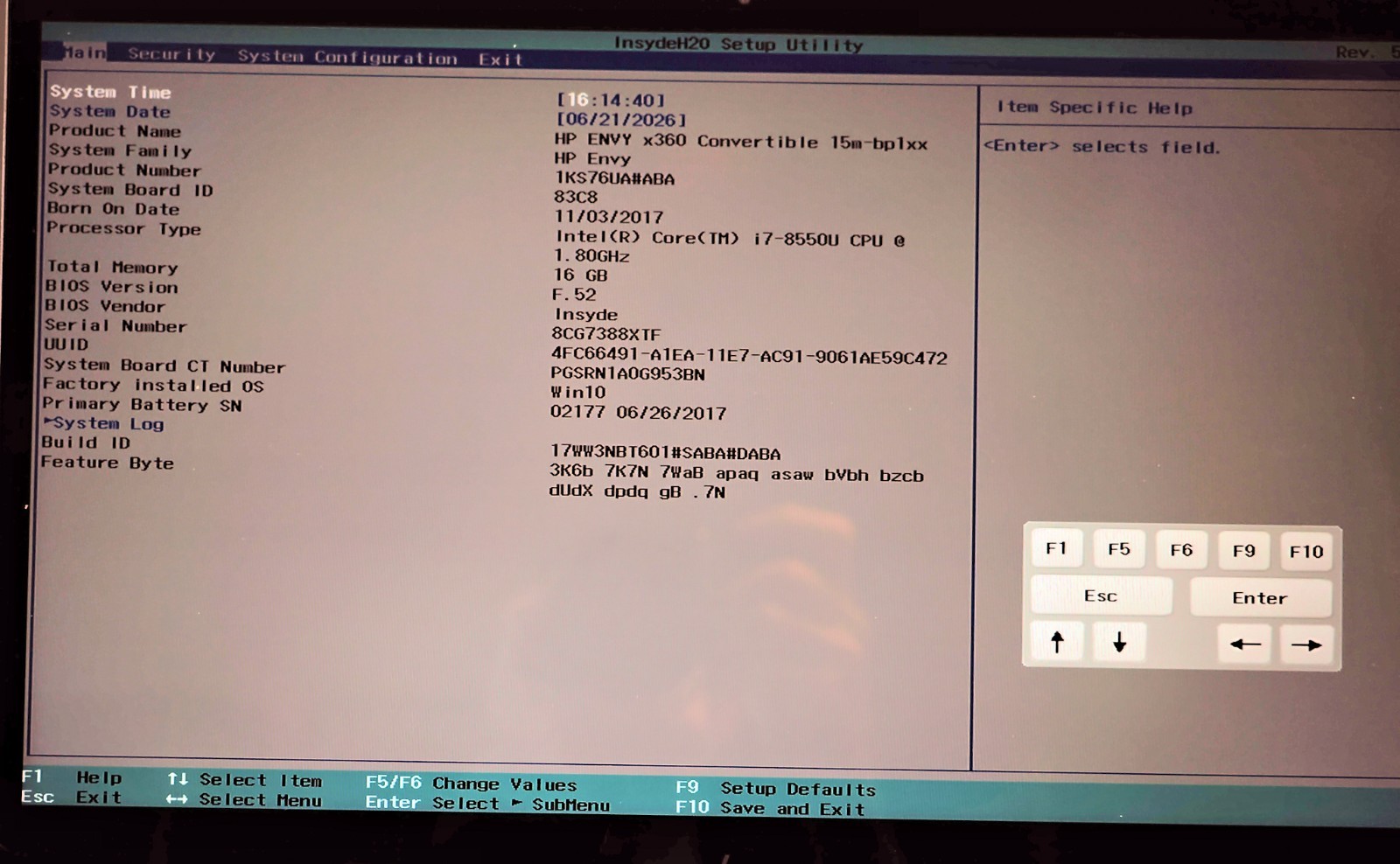Tap the F5 on-screen key
1400x864 pixels.
1118,549
